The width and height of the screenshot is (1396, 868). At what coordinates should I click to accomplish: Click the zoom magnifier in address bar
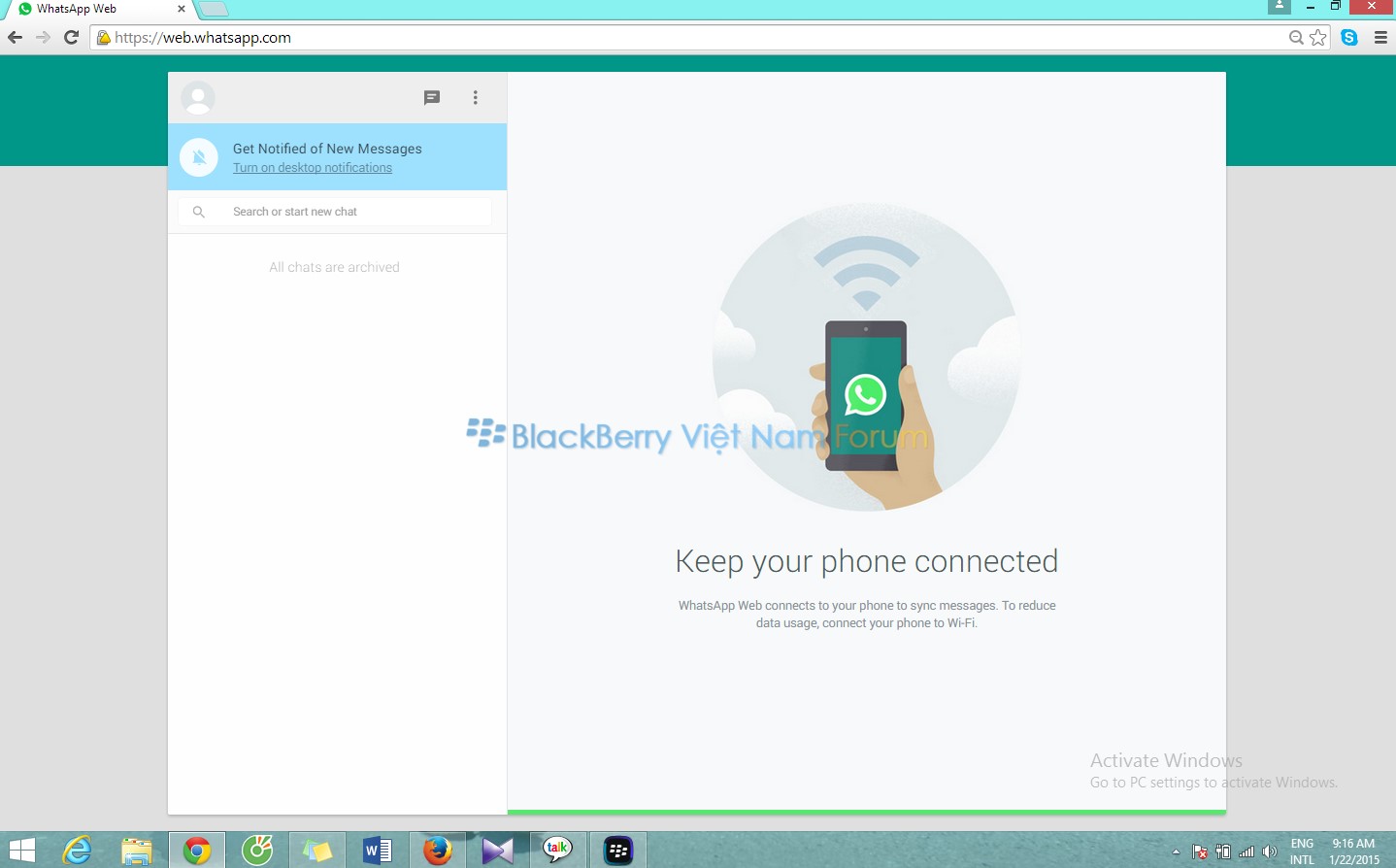pyautogui.click(x=1296, y=38)
